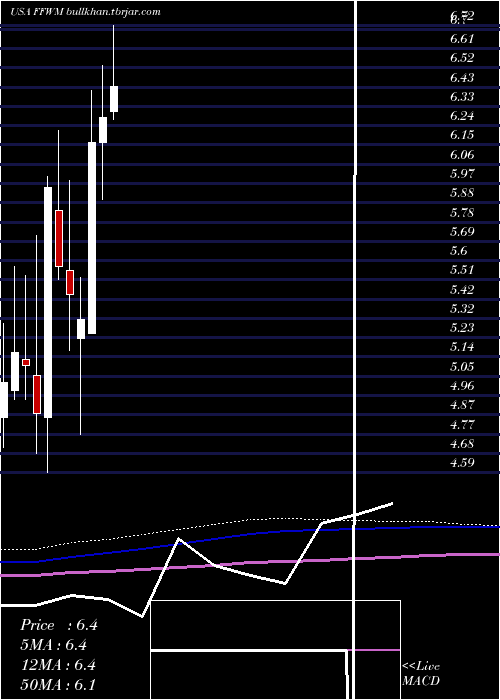Screen dimensions: 500x700
Task: Click the '12MA : 6.4' readout
Action: click(x=59, y=665)
